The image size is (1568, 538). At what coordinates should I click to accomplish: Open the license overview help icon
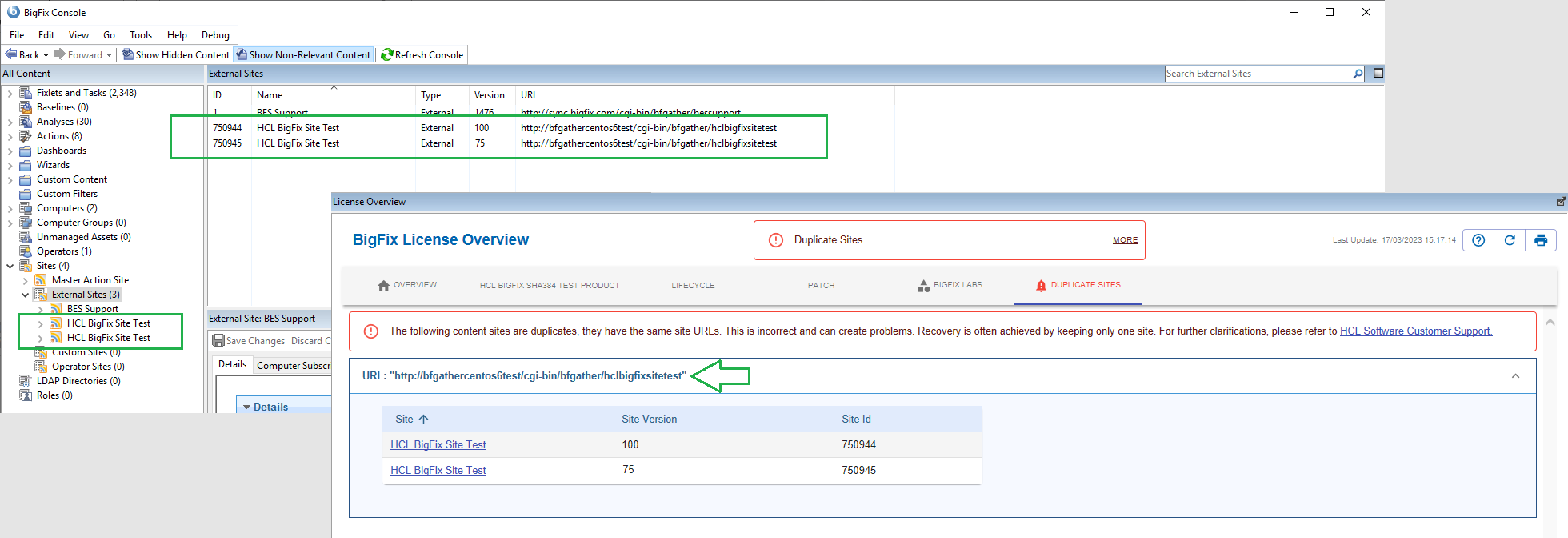click(1478, 240)
